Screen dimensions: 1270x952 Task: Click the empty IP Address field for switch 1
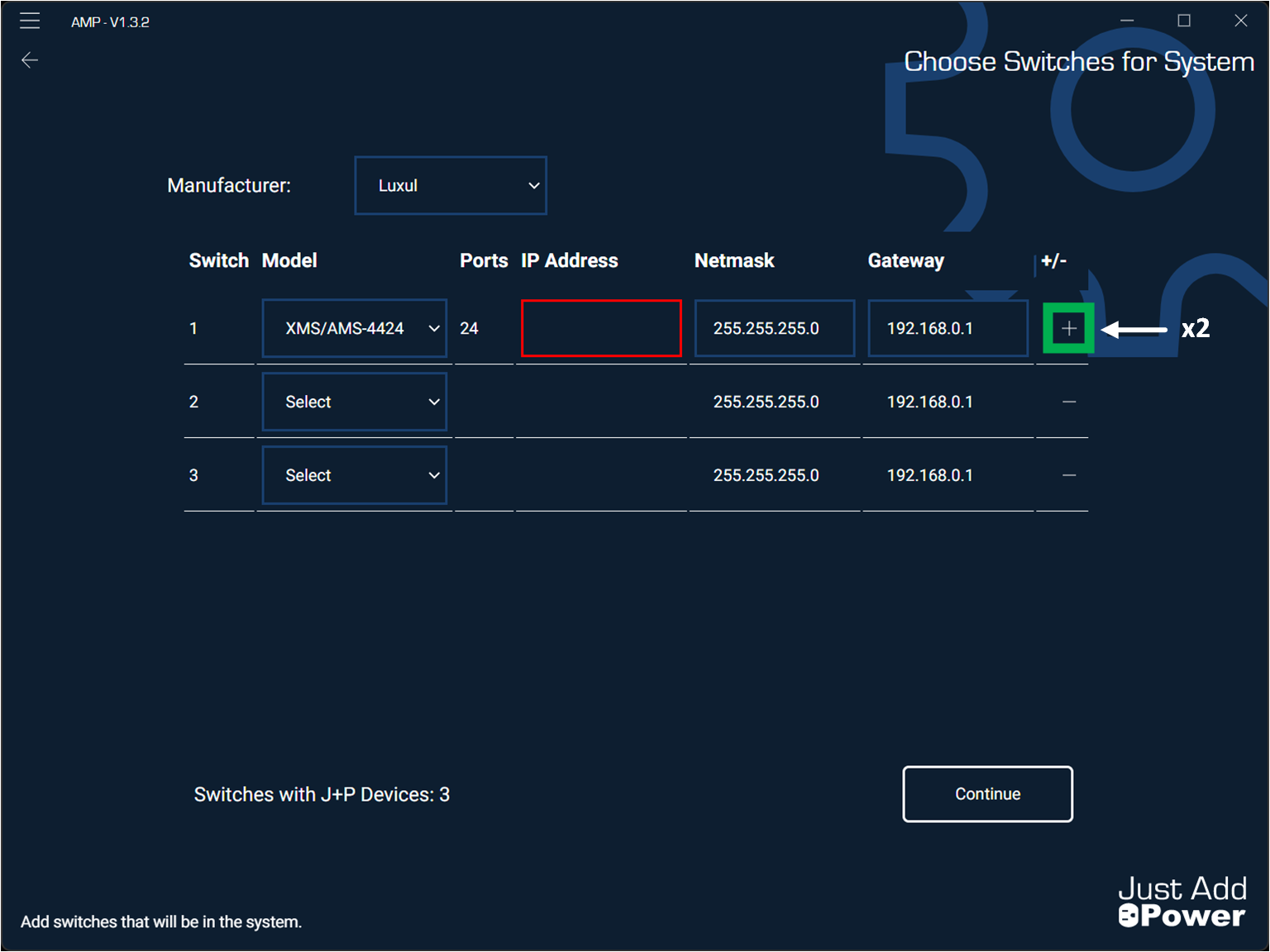coord(601,328)
